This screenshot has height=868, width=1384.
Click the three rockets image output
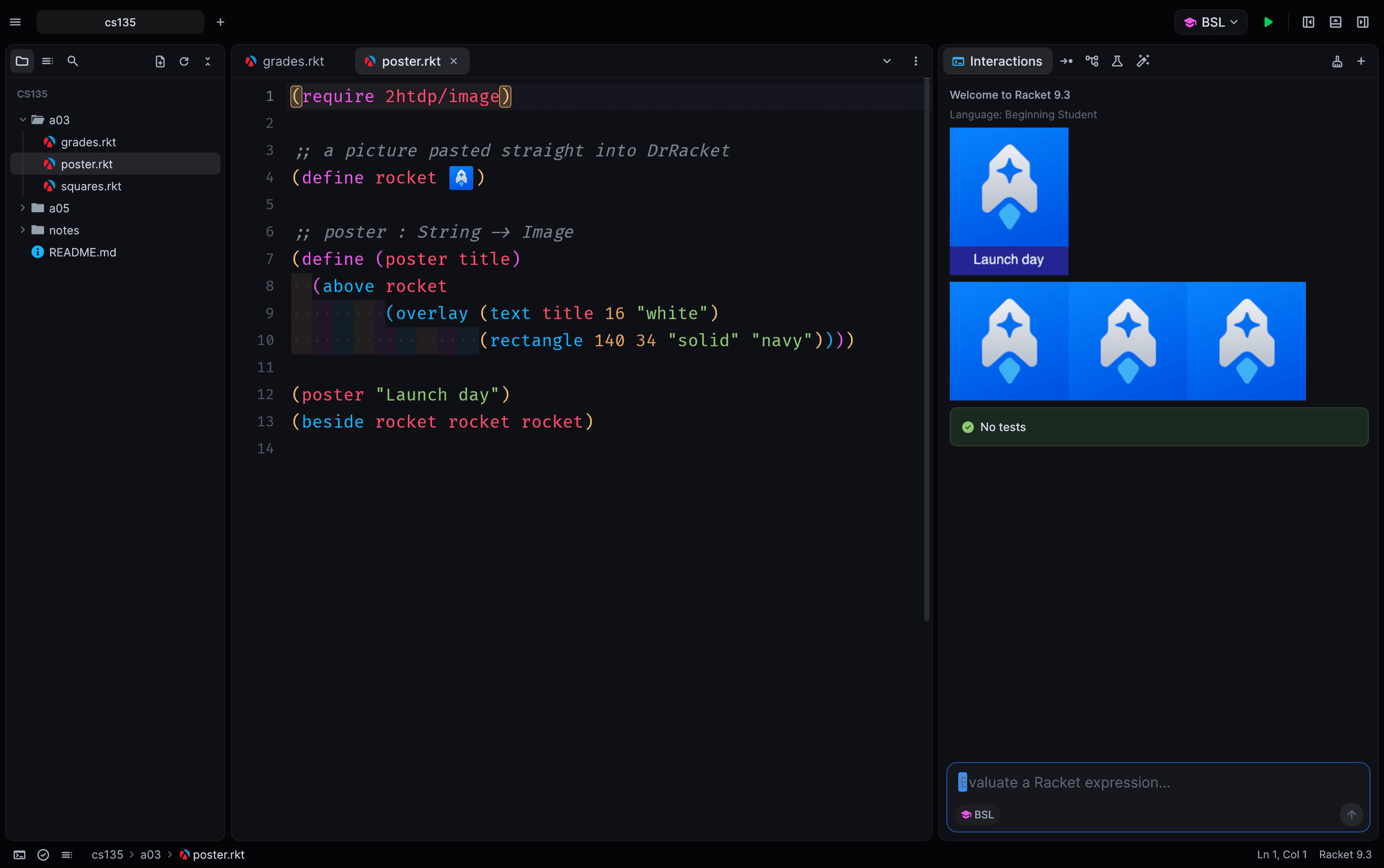pyautogui.click(x=1127, y=341)
